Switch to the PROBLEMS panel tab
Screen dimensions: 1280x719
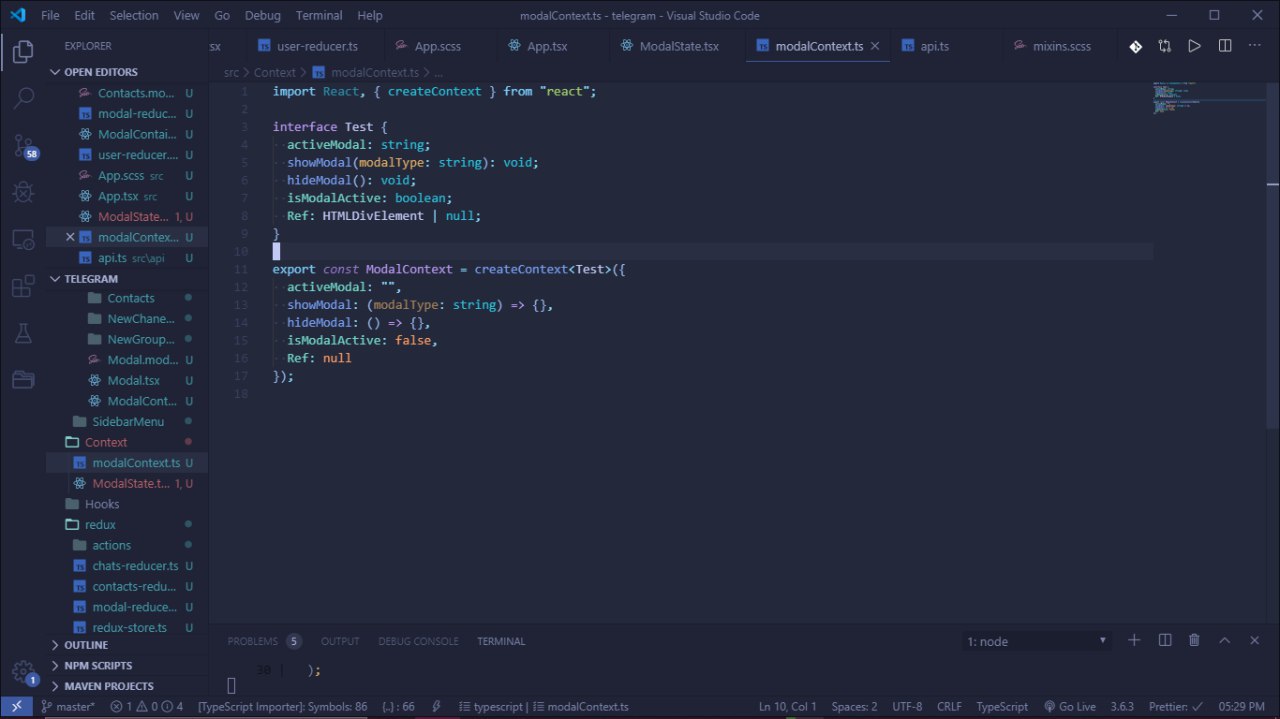[252, 641]
